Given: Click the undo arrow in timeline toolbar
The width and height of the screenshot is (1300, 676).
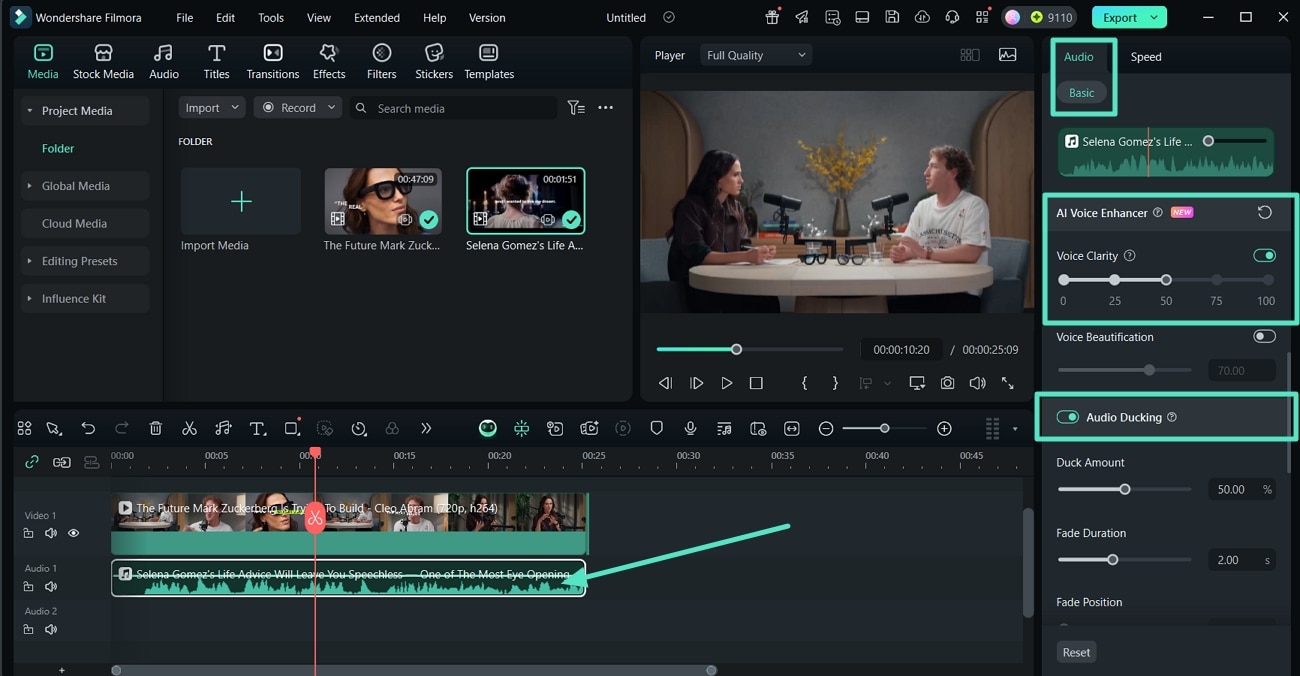Looking at the screenshot, I should pyautogui.click(x=88, y=428).
